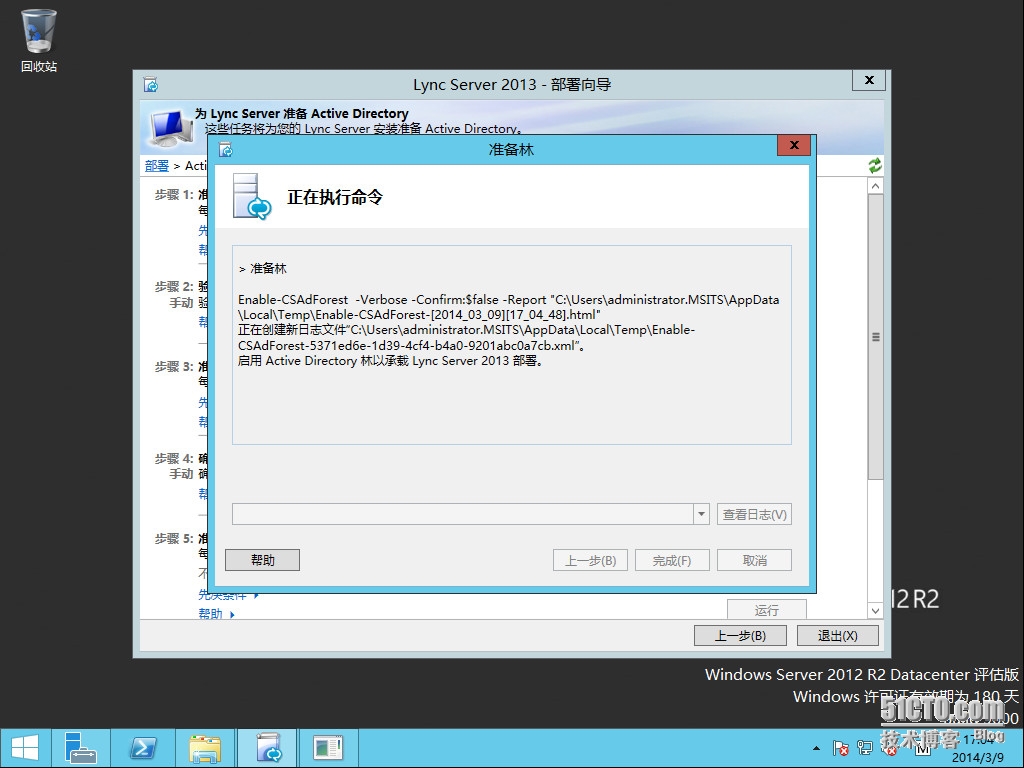Click the '为 Lync Server 准备 Active Directory' heading
This screenshot has width=1024, height=768.
(x=301, y=114)
